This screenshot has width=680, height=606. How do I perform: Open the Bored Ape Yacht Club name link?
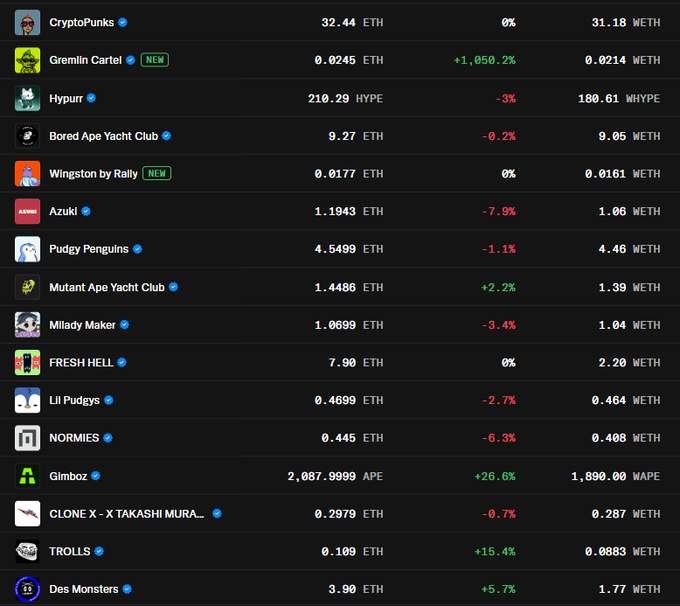point(104,136)
